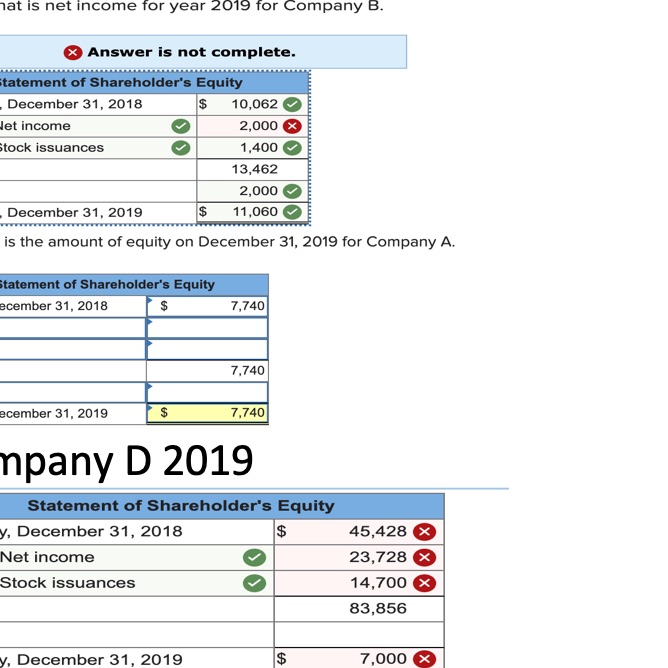
Task: Click the Company A 7,740 beginning equity cell
Action: [207, 306]
